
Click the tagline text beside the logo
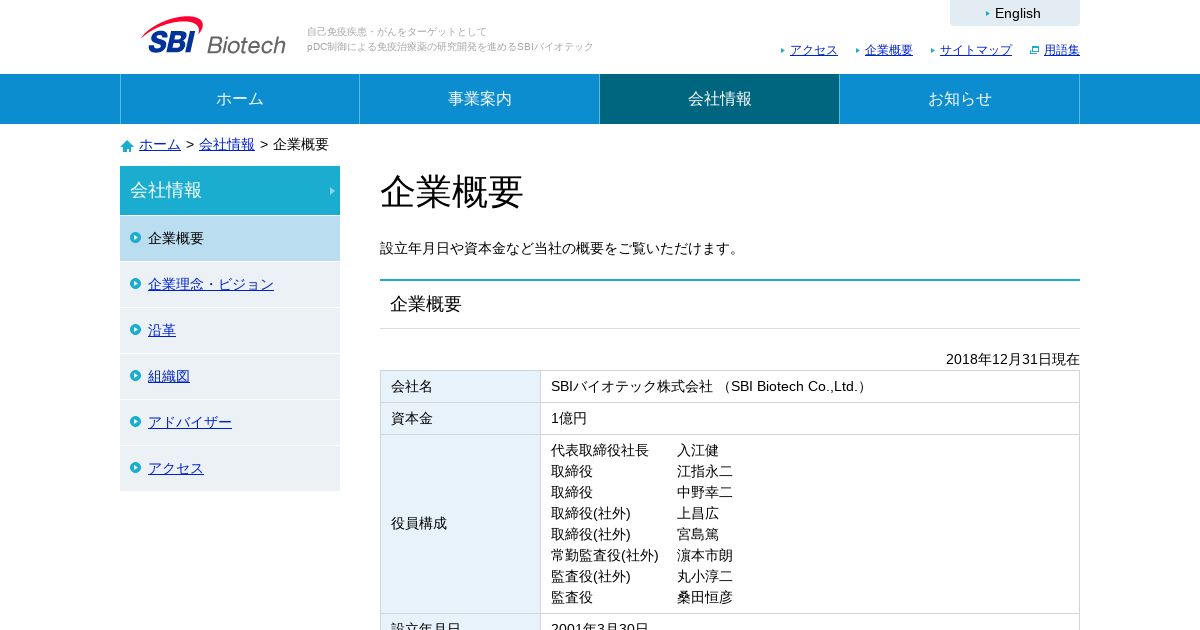point(450,39)
